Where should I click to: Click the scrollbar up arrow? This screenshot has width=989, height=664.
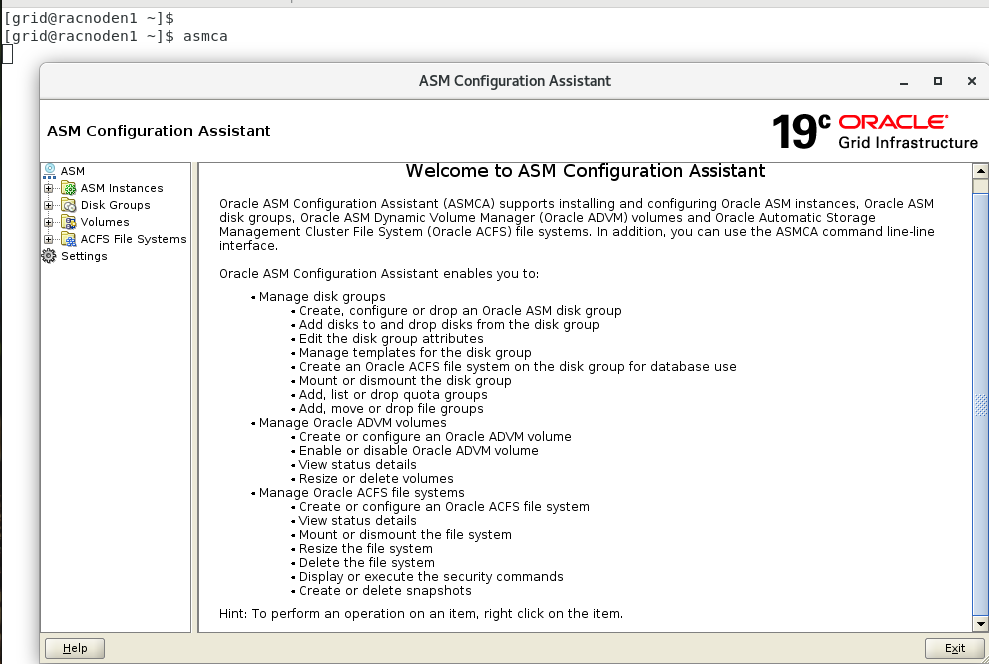point(981,171)
